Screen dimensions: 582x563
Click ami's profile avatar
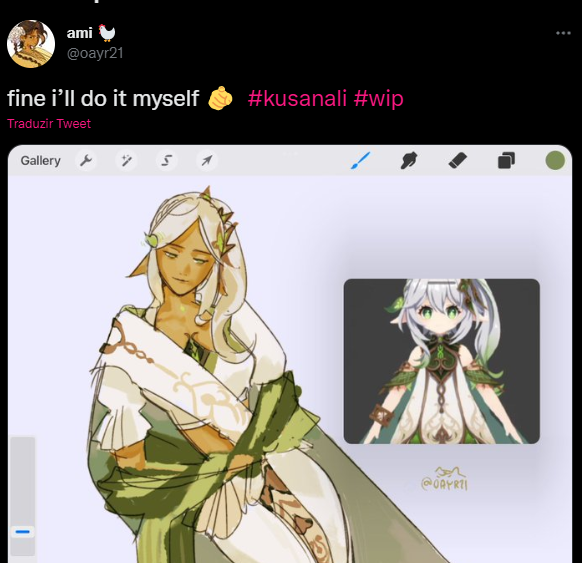[x=31, y=44]
